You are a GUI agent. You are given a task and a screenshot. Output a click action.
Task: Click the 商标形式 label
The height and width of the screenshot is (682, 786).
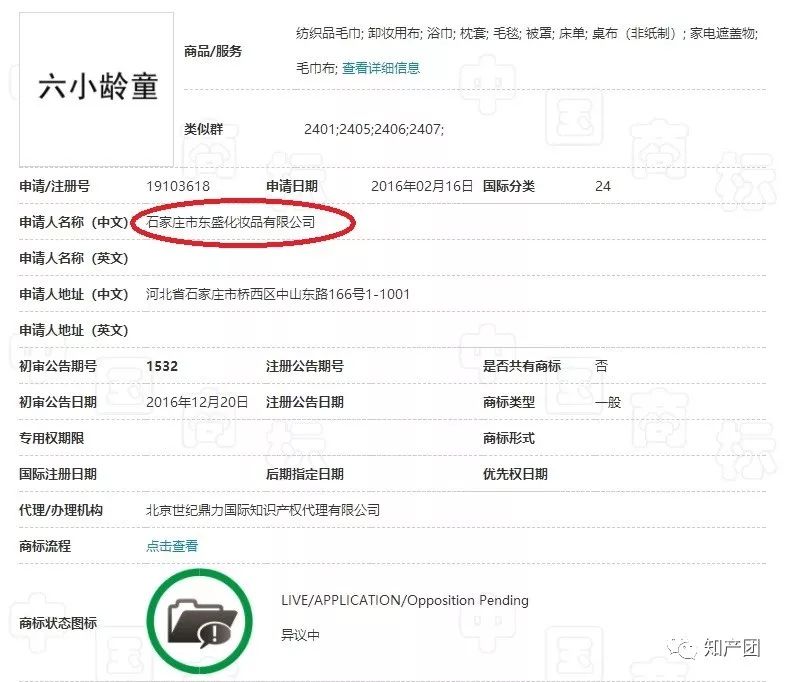(x=509, y=438)
